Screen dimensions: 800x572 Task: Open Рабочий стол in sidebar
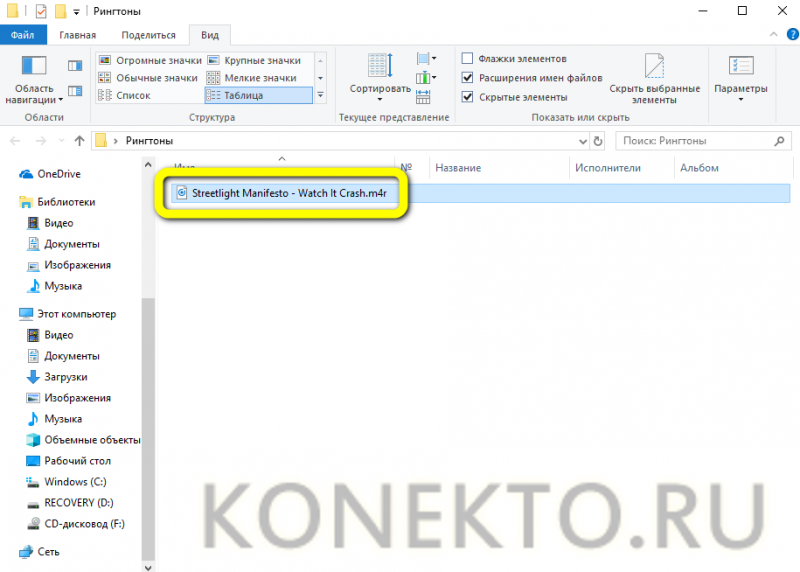[x=68, y=461]
